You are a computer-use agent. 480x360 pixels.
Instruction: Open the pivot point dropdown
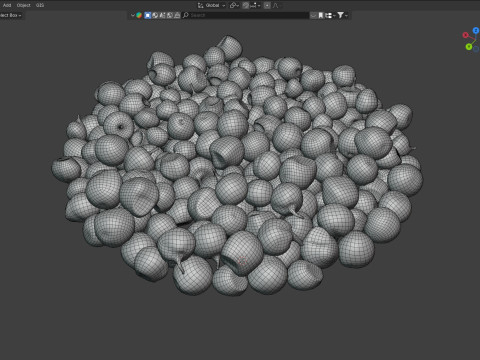tap(234, 5)
